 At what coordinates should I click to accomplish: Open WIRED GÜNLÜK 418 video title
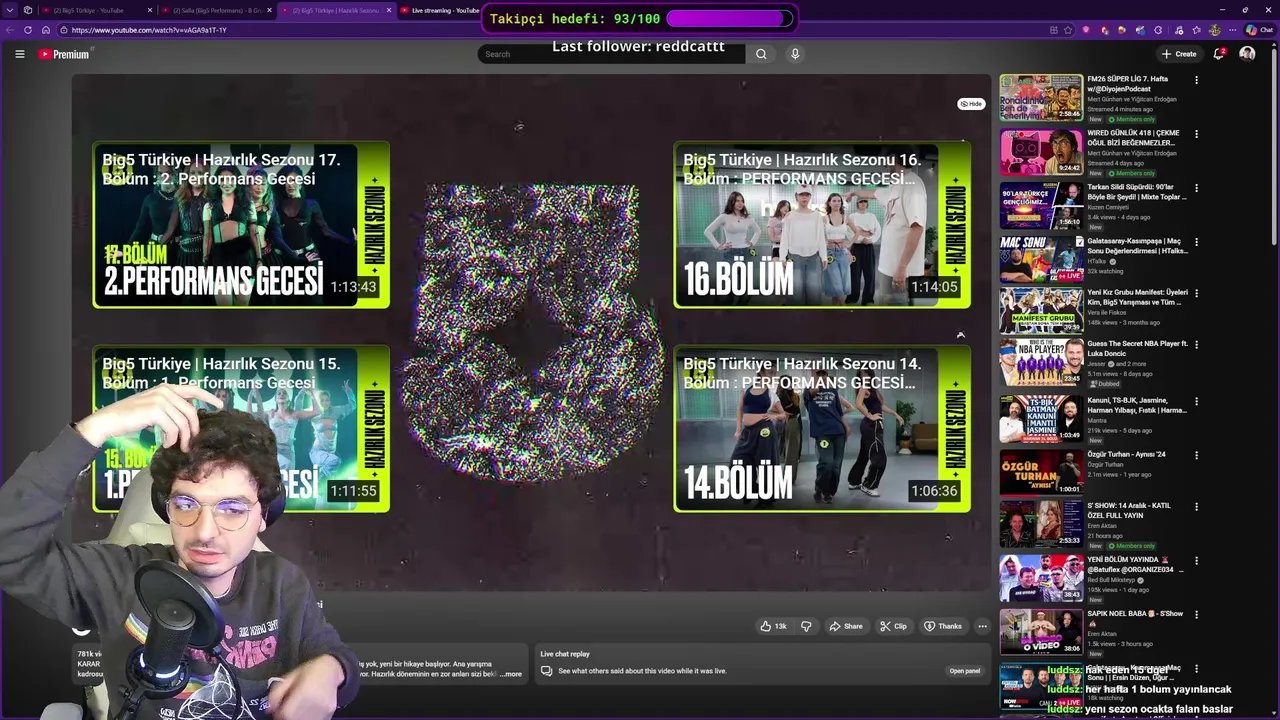point(1135,138)
